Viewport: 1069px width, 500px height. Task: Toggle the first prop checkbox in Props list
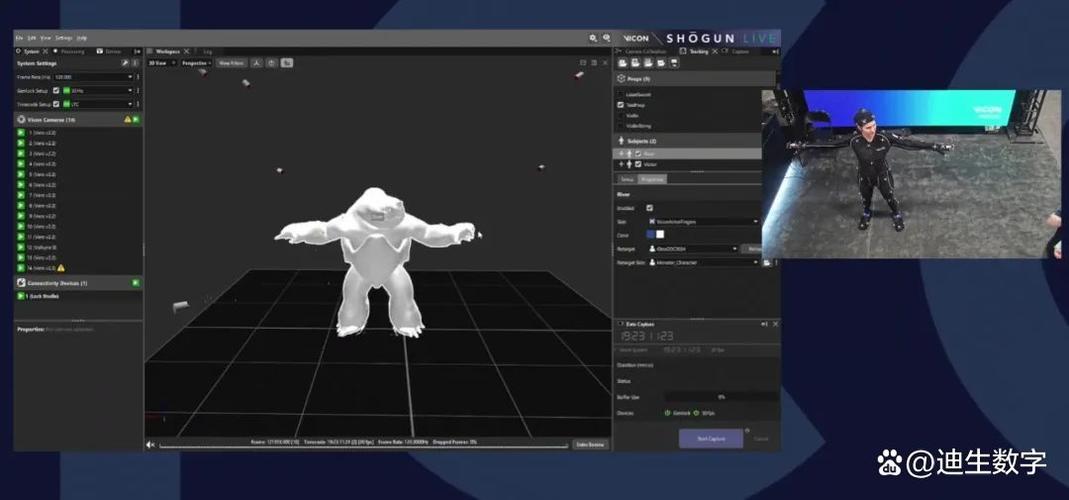tap(620, 95)
